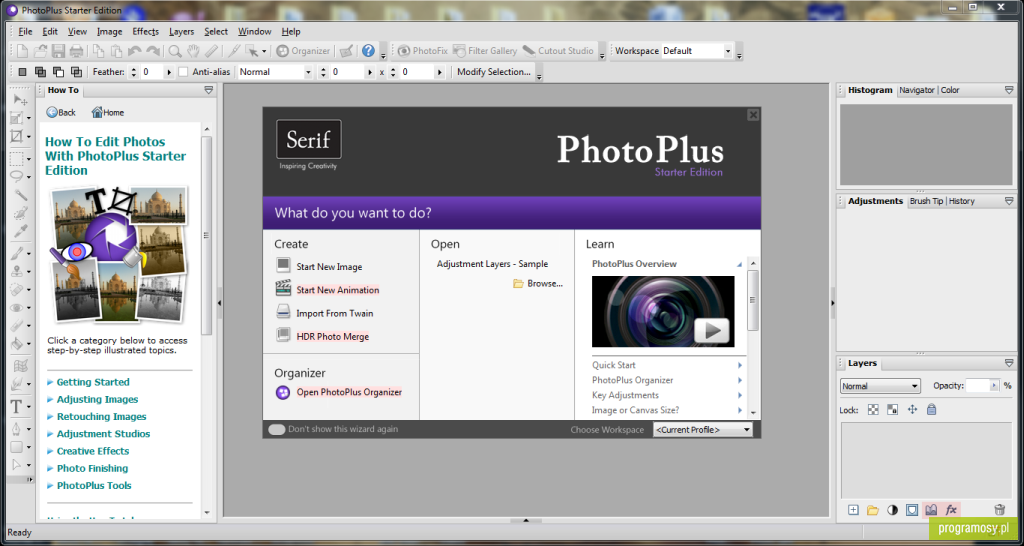Click HDR Photo Merge
The image size is (1024, 546).
[332, 337]
